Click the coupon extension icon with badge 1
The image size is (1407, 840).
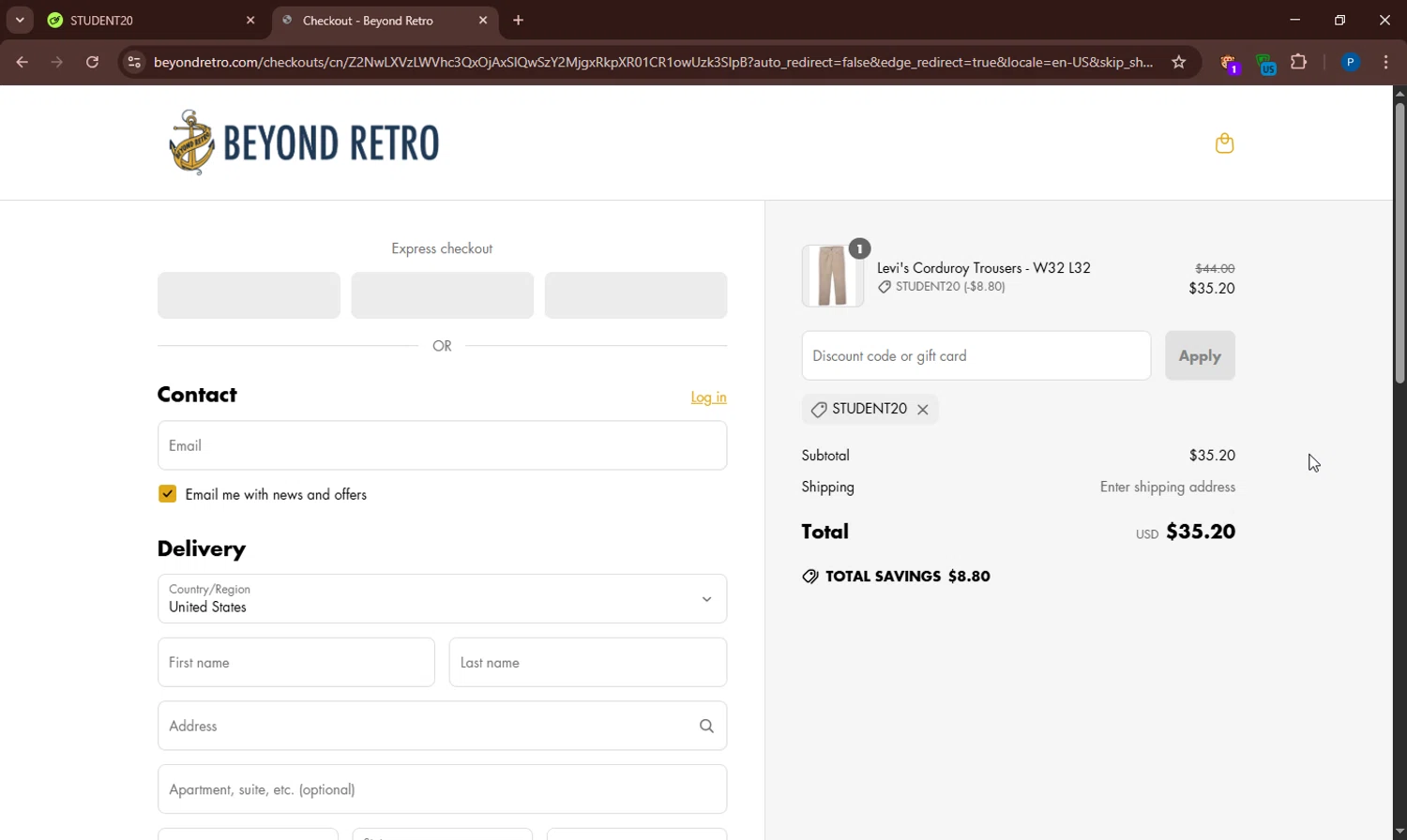pyautogui.click(x=1230, y=64)
